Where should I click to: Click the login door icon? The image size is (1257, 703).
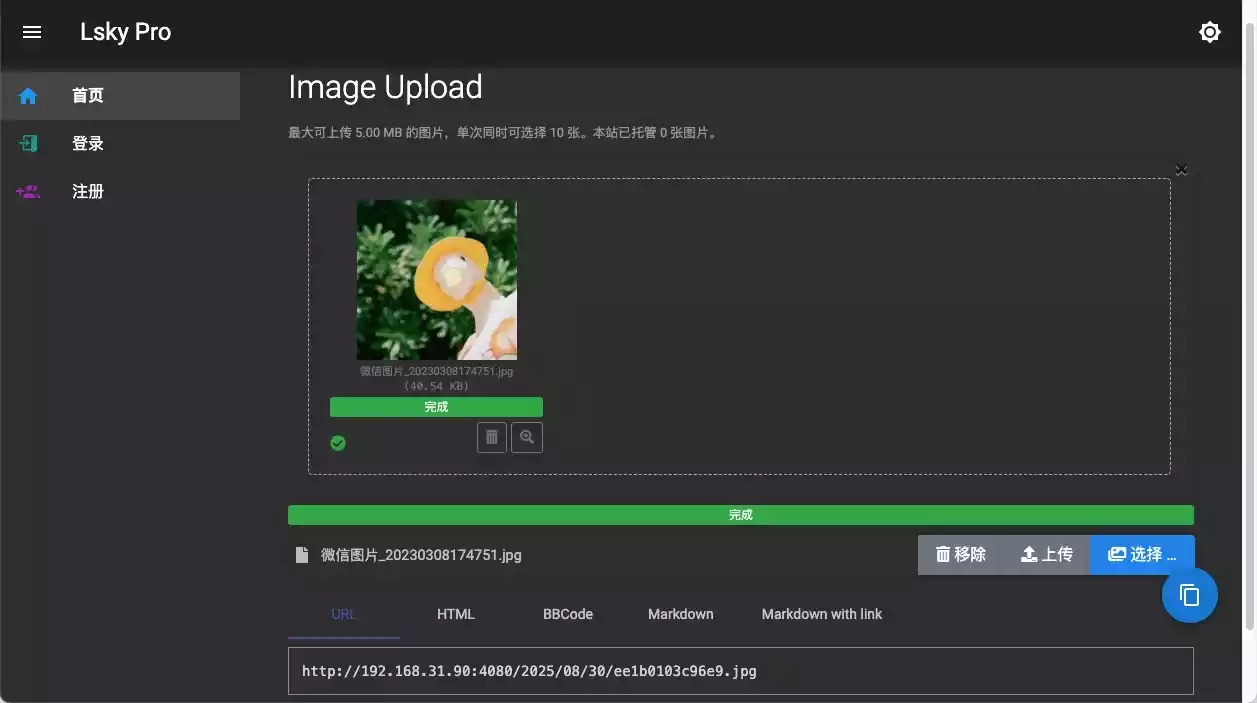click(28, 144)
